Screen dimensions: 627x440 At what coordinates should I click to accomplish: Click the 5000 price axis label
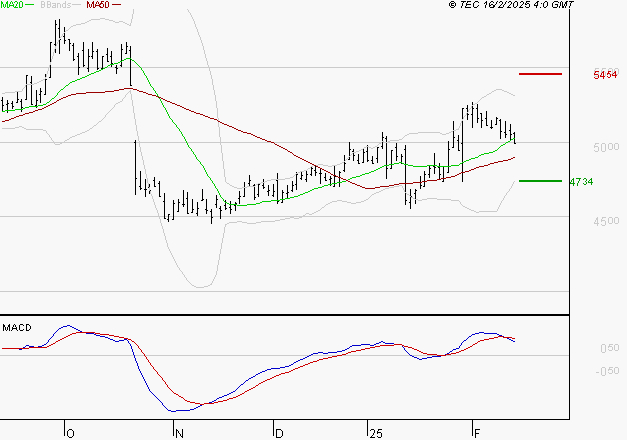click(x=604, y=147)
